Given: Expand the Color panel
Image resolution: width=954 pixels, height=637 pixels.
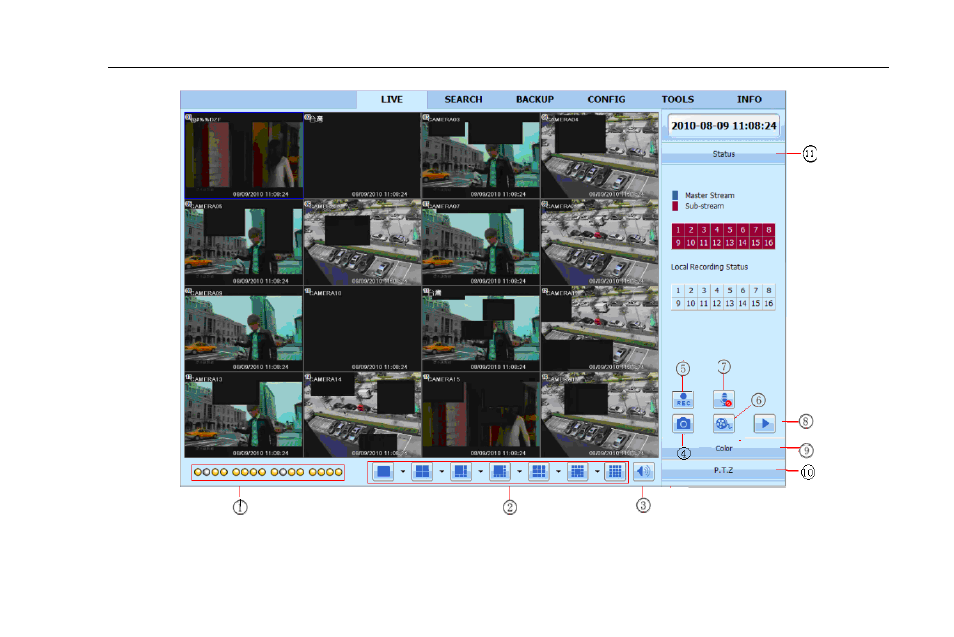Looking at the screenshot, I should 723,448.
